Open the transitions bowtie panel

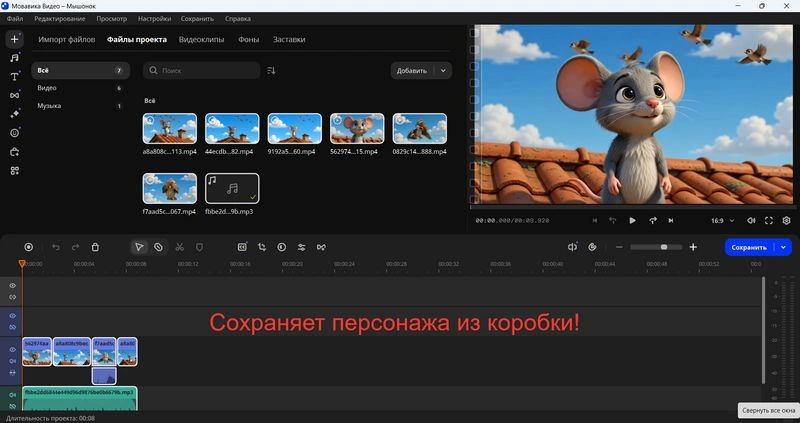(x=14, y=95)
